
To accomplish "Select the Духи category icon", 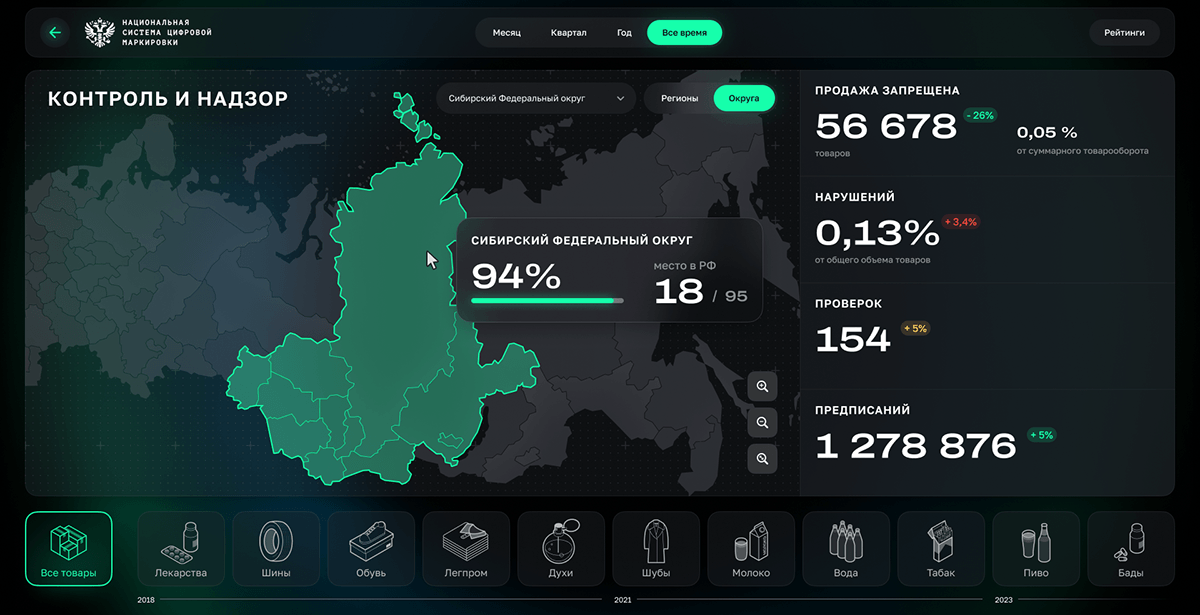I will tap(561, 548).
